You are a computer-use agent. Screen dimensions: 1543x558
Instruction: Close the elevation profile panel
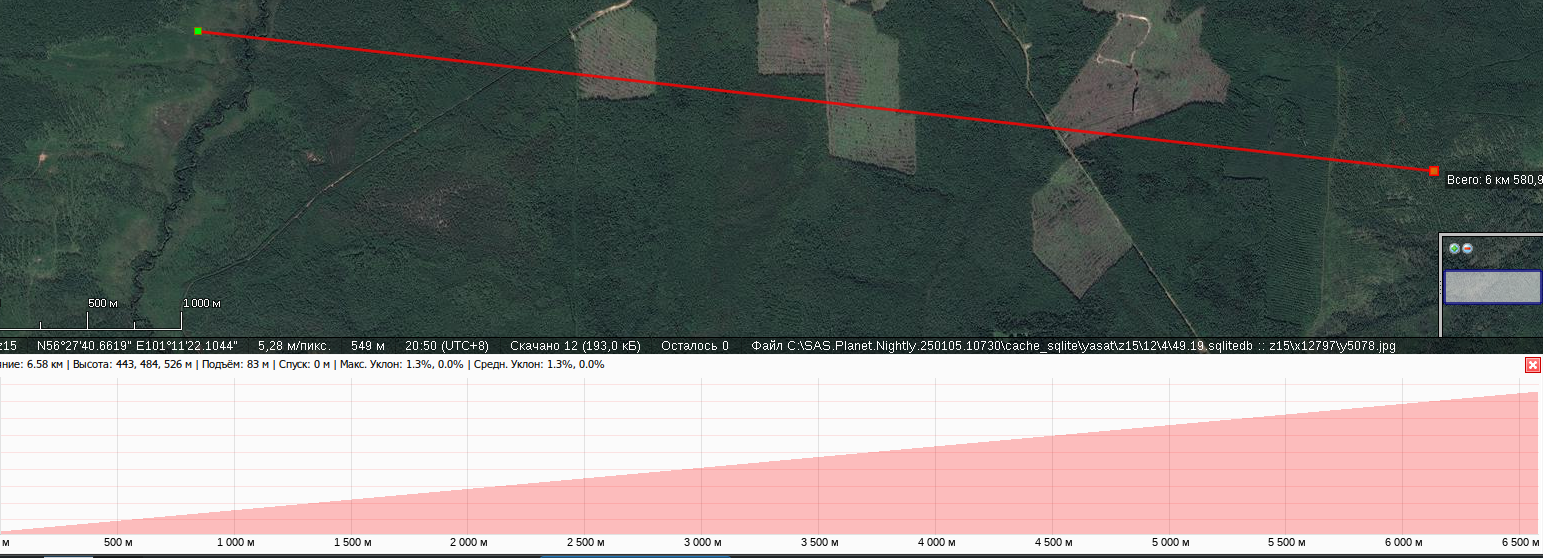tap(1532, 365)
